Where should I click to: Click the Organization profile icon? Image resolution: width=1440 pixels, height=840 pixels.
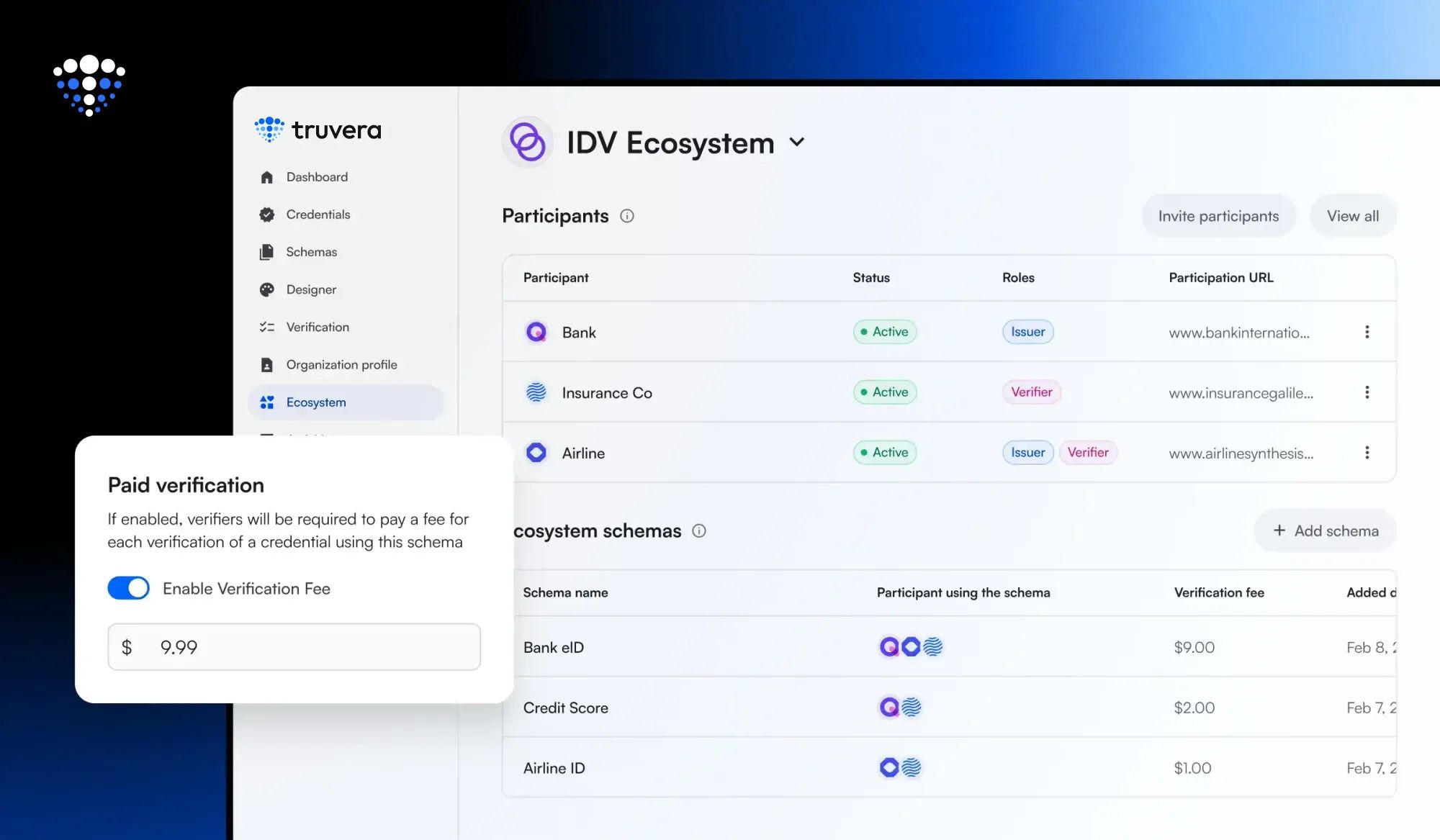[267, 364]
